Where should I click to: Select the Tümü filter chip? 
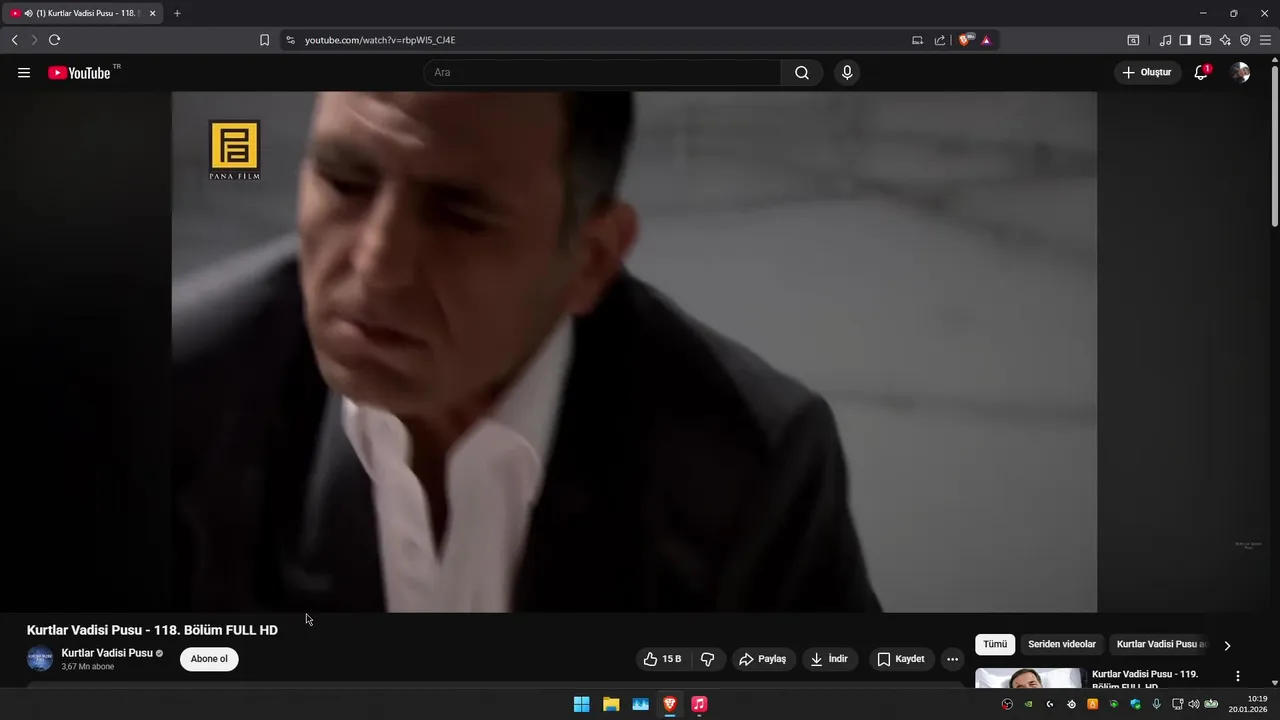coord(995,645)
